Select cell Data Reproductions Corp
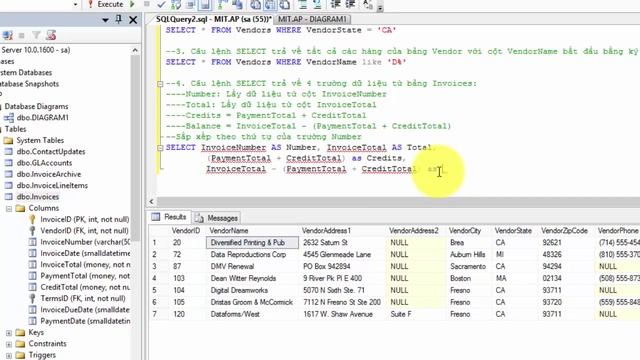Screen dimensions: 640x360 coord(252,254)
